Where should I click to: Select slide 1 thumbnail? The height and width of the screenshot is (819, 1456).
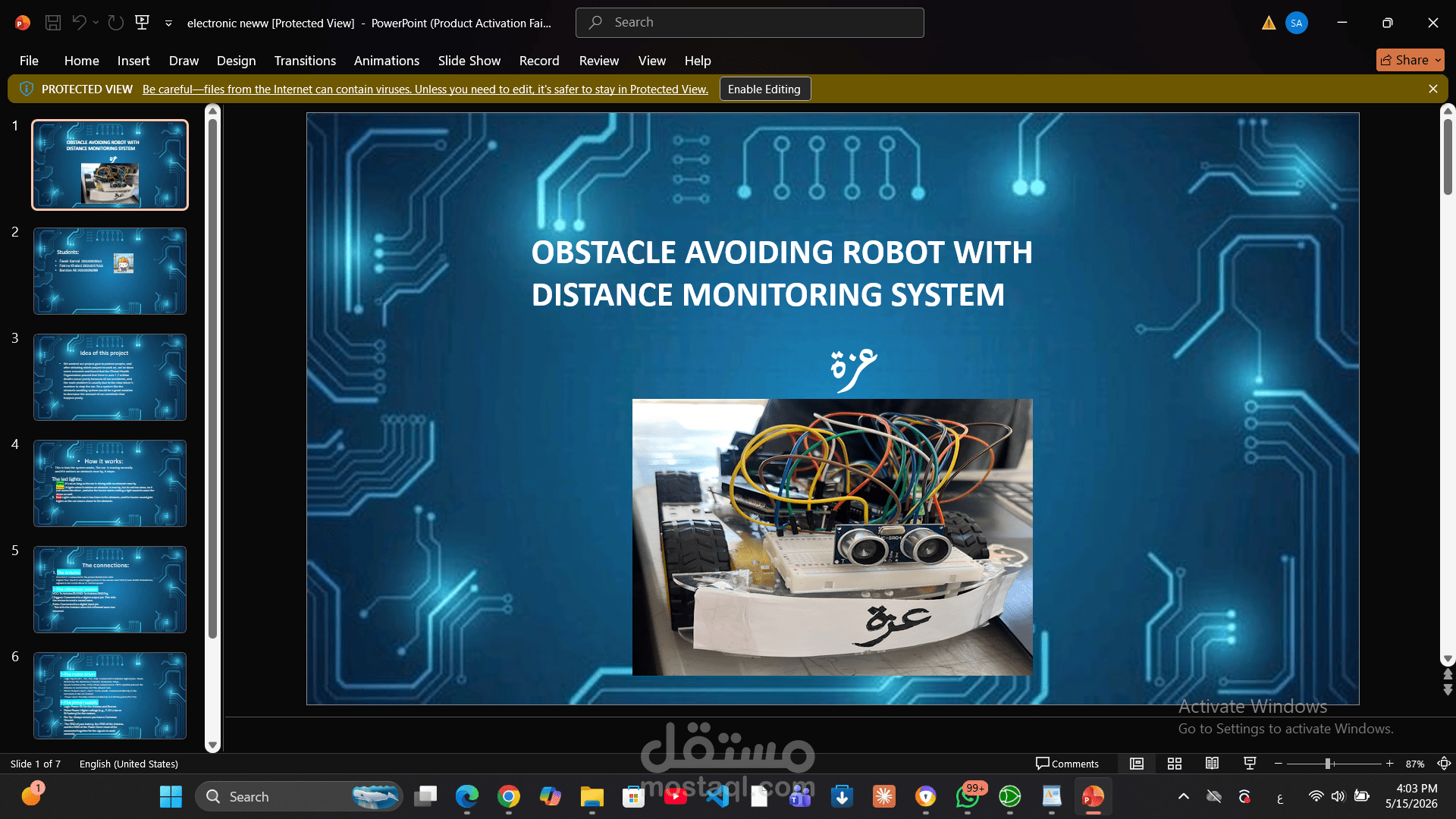(110, 165)
